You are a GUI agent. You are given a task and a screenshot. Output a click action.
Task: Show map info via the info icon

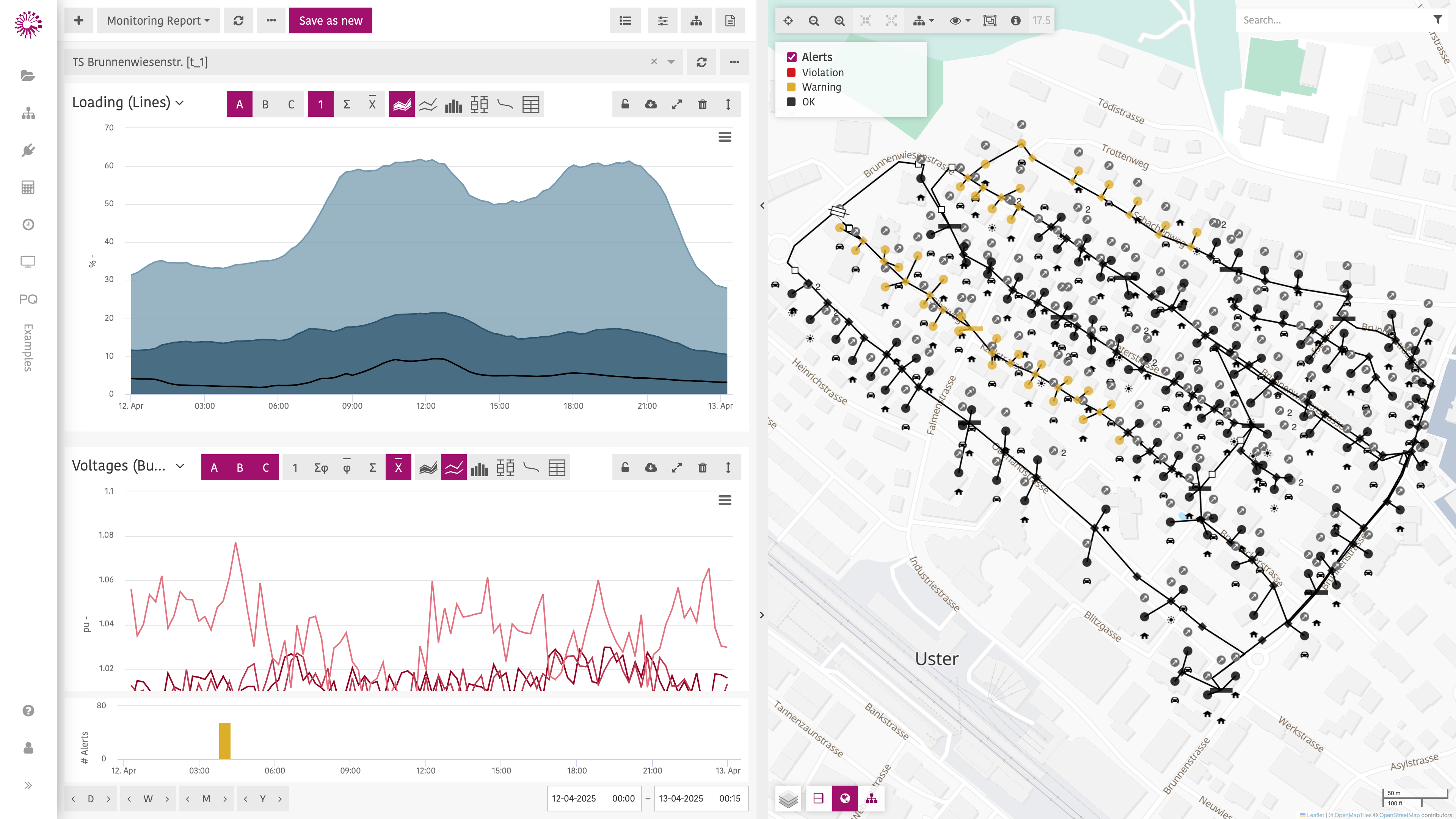(x=1016, y=20)
